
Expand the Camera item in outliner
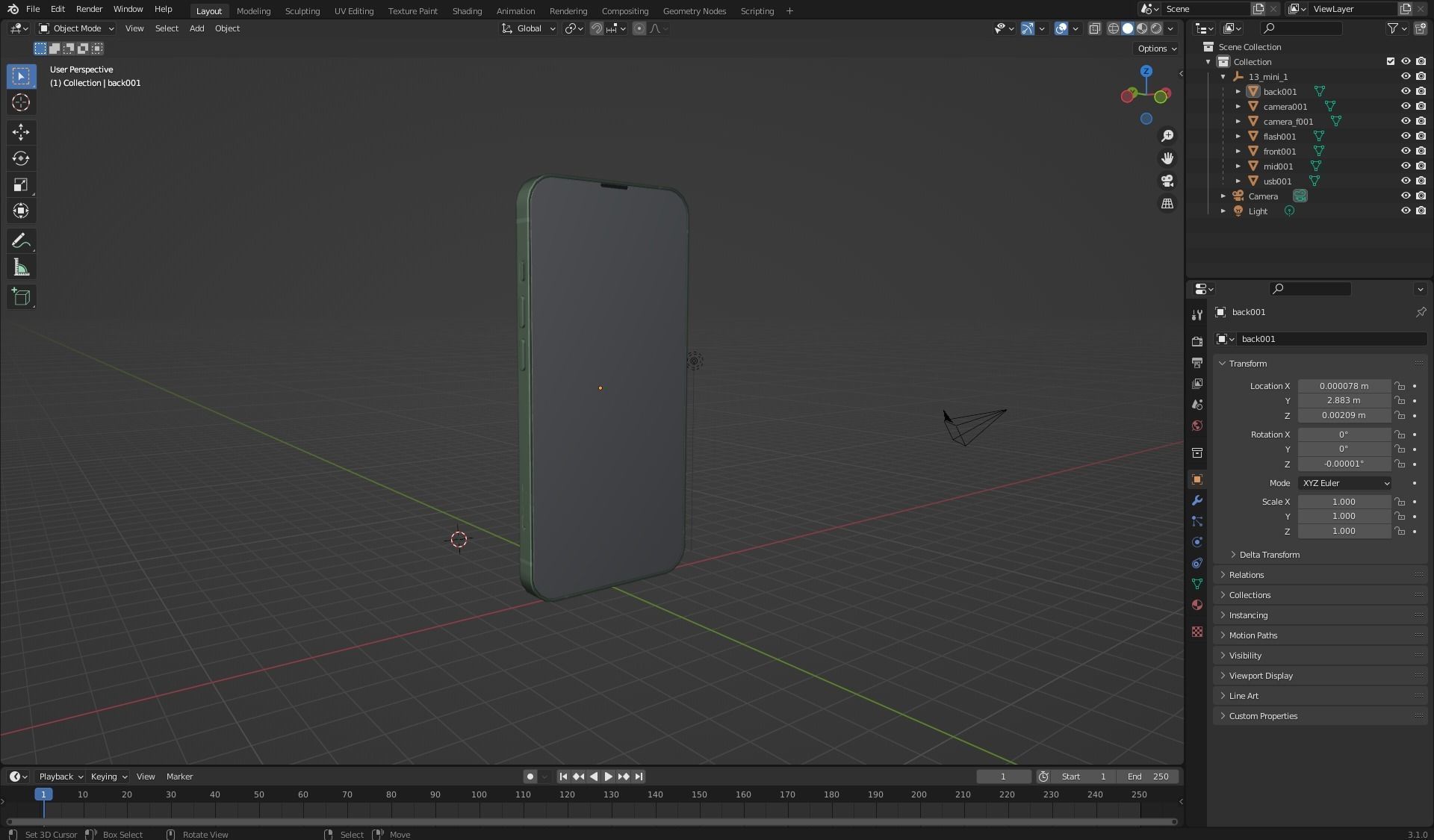pos(1223,196)
